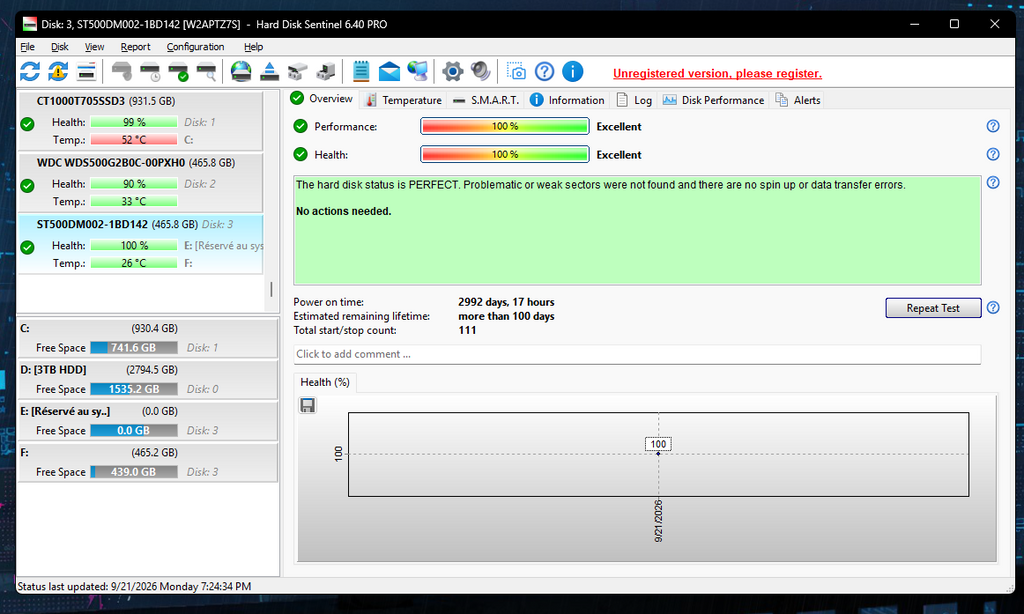The width and height of the screenshot is (1024, 614).
Task: Open the File menu
Action: click(27, 47)
